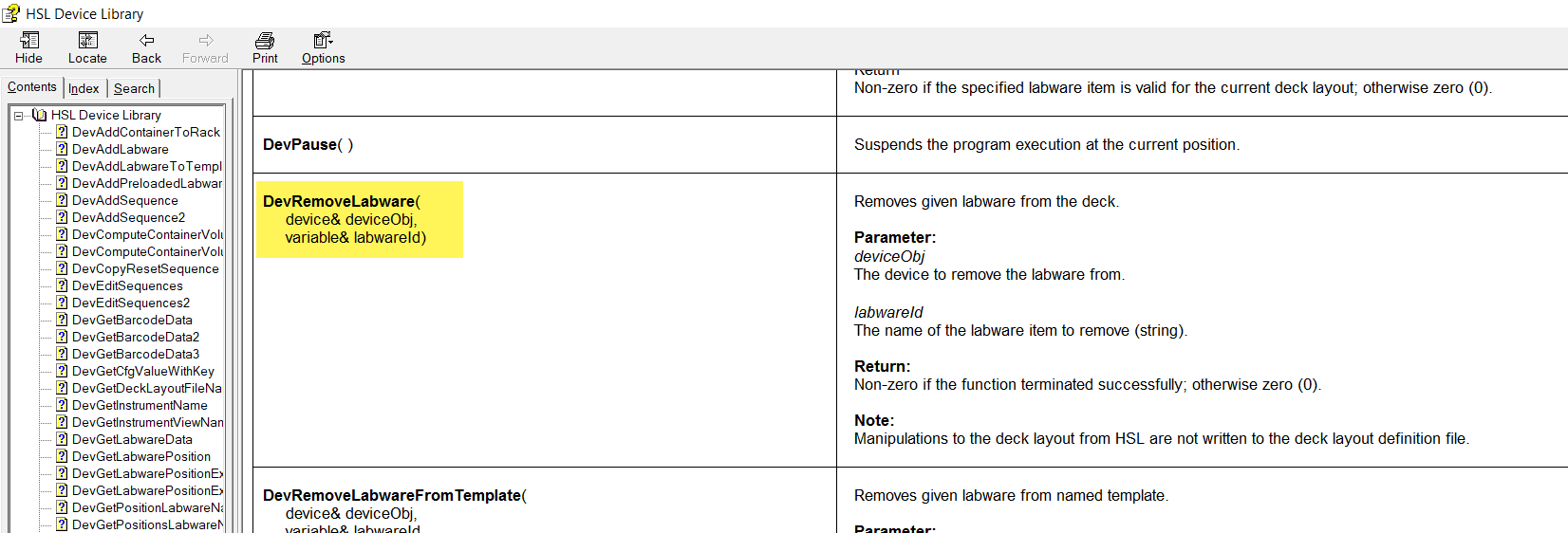Click the help page icon beside DevAddLabware
This screenshot has width=1568, height=533.
pyautogui.click(x=62, y=149)
